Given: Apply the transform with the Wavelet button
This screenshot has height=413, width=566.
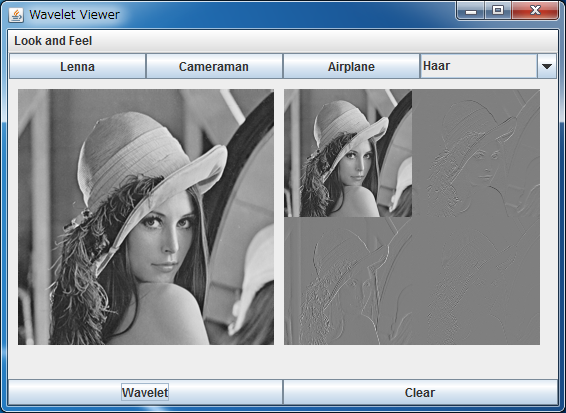Looking at the screenshot, I should [x=145, y=392].
